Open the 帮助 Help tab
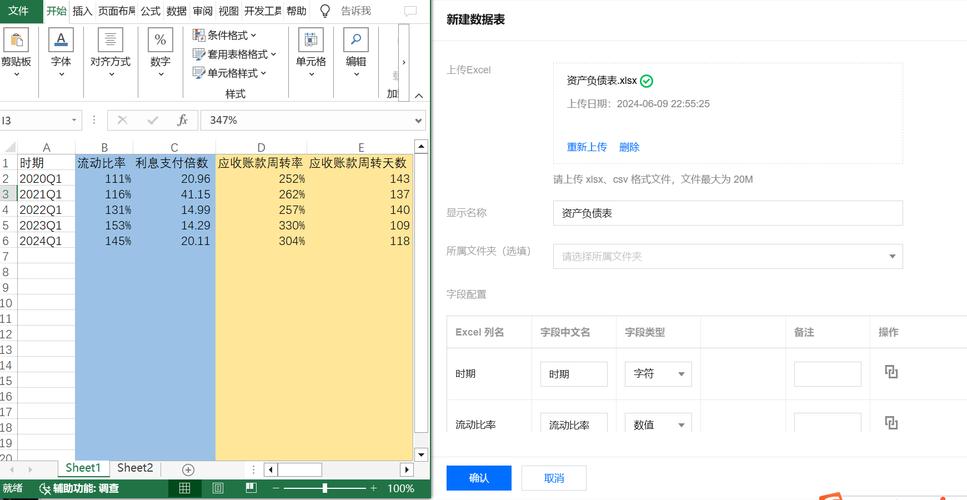This screenshot has height=500, width=967. tap(296, 10)
